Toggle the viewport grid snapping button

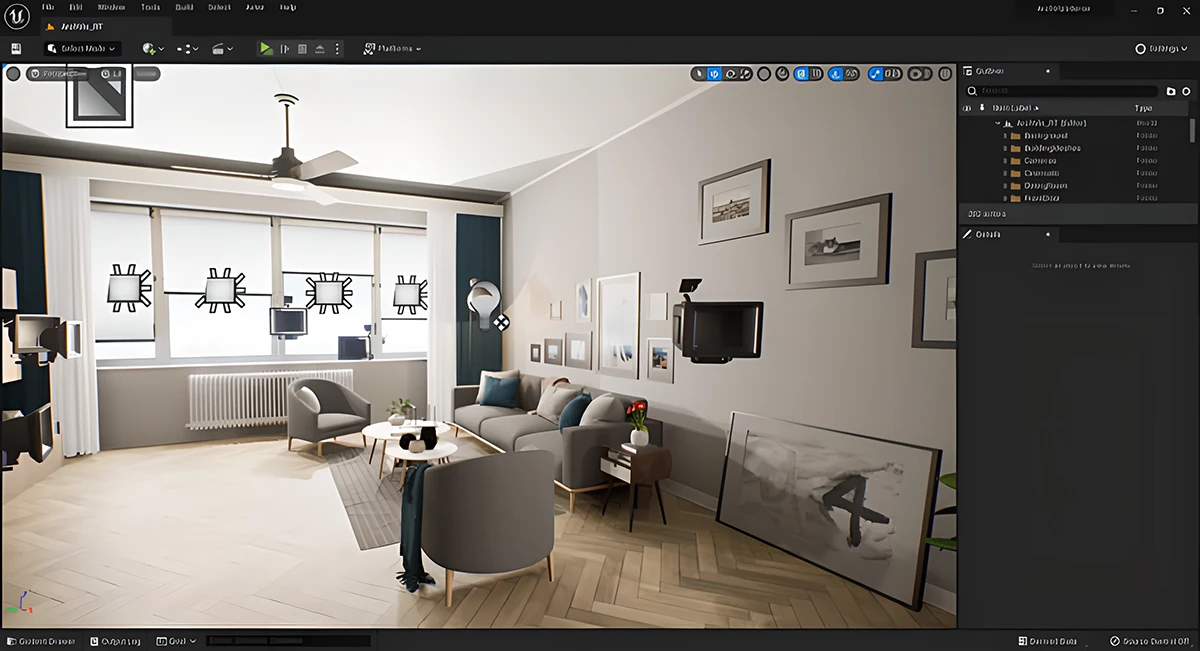point(802,73)
